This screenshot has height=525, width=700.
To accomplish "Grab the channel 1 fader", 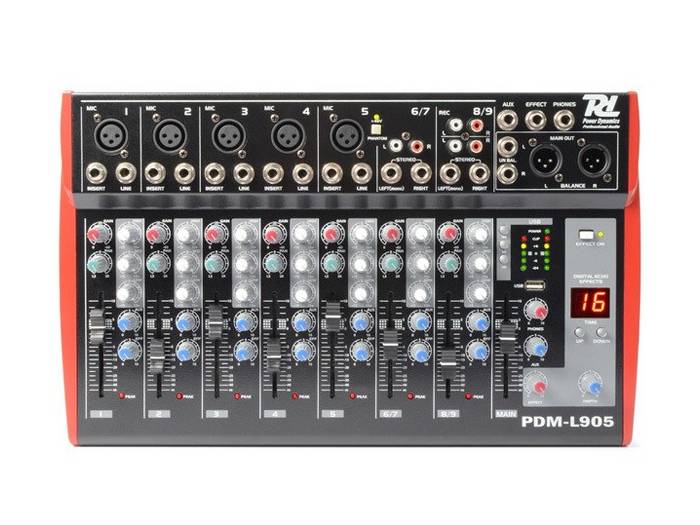I will click(x=97, y=325).
